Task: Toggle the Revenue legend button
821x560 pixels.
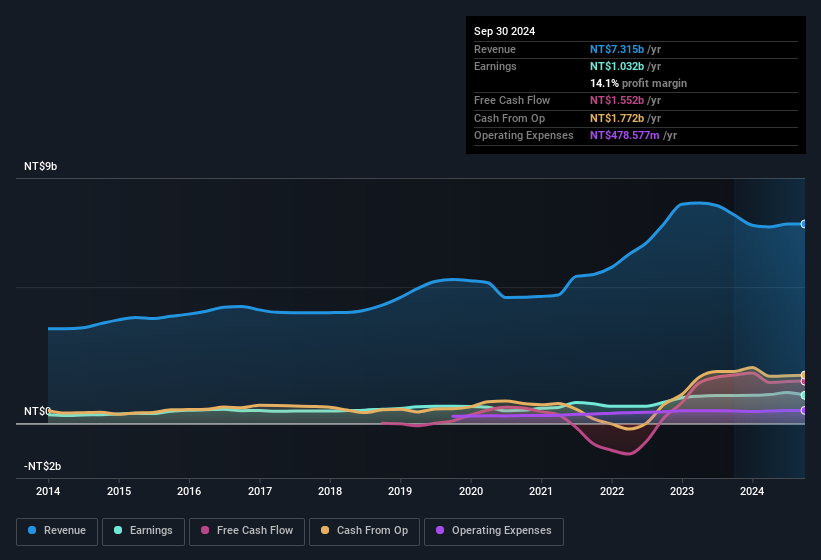Action: click(x=57, y=532)
